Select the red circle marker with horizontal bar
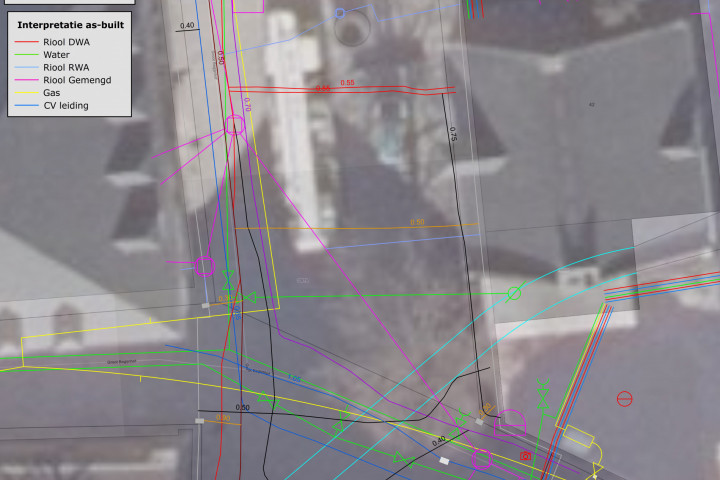 (x=625, y=398)
